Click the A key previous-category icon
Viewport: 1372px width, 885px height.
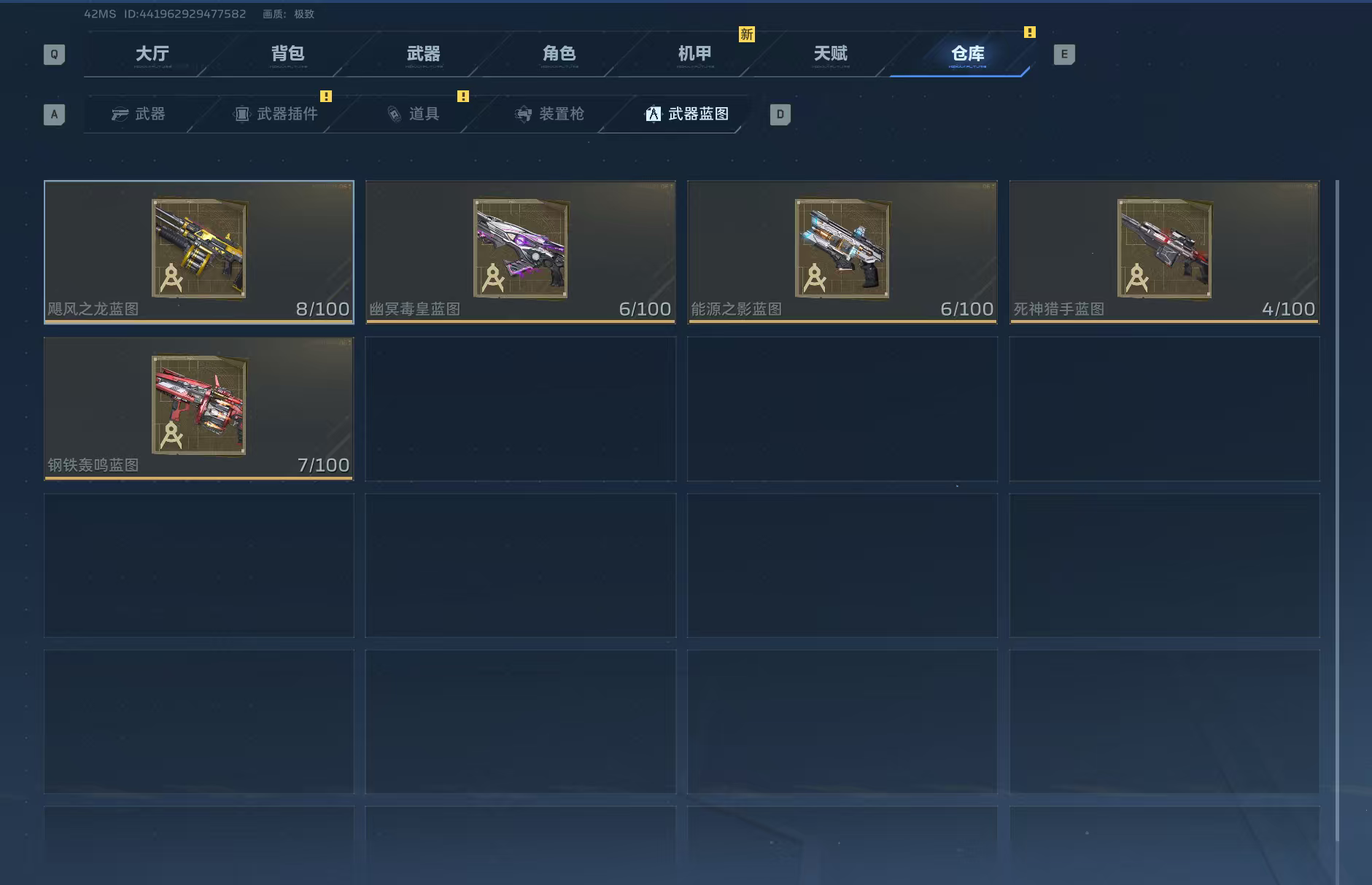(54, 114)
